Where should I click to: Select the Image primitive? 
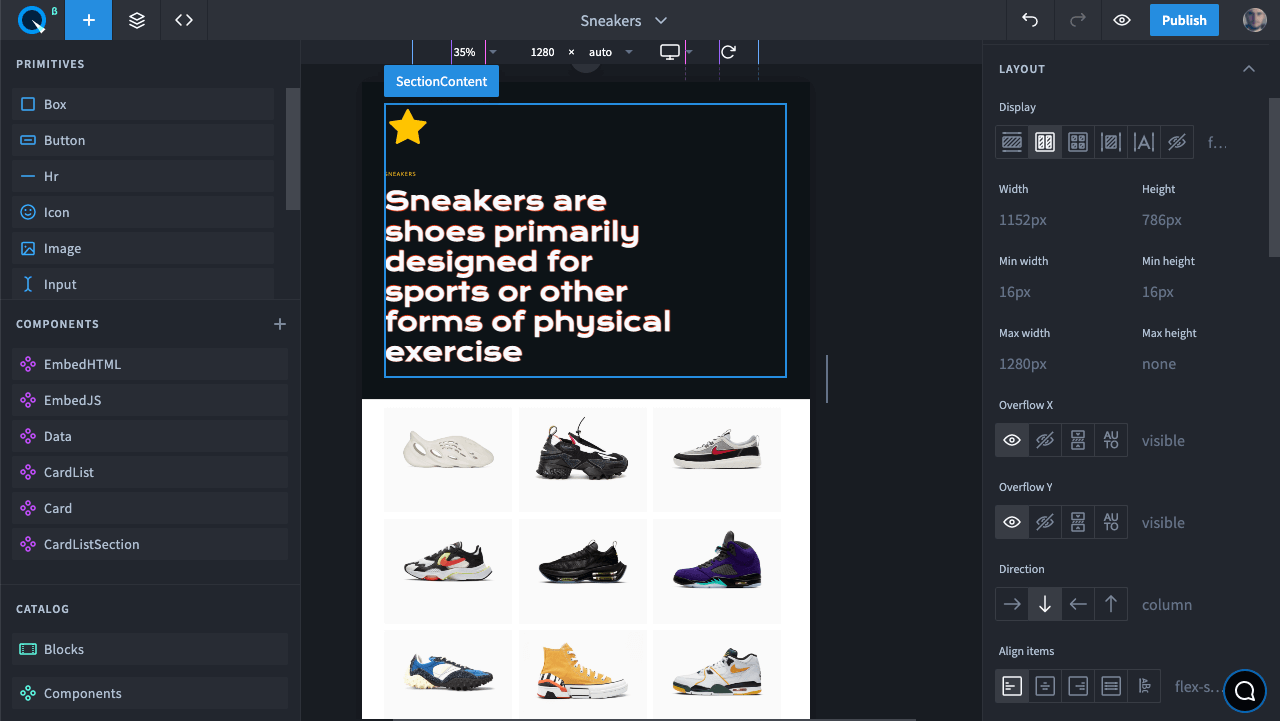(x=143, y=248)
